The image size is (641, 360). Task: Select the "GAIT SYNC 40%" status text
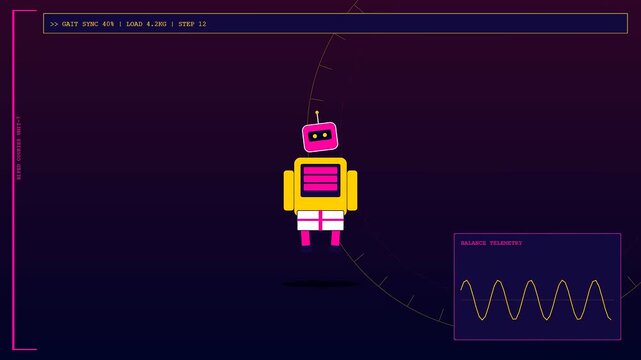tap(88, 24)
